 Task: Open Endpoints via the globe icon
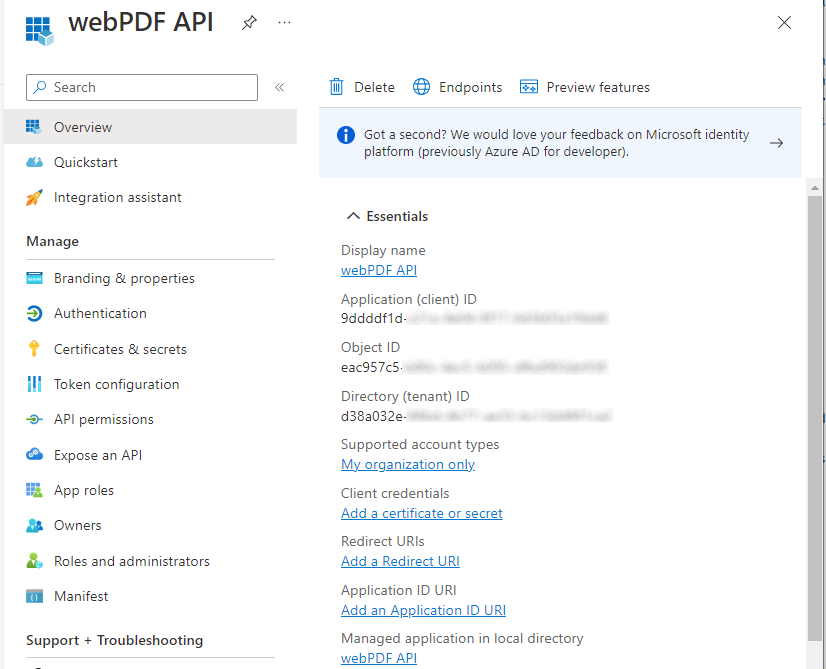[x=422, y=87]
